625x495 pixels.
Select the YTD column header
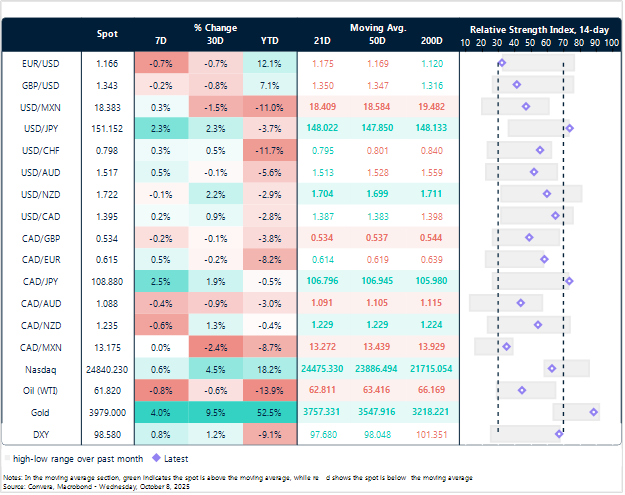[x=268, y=41]
